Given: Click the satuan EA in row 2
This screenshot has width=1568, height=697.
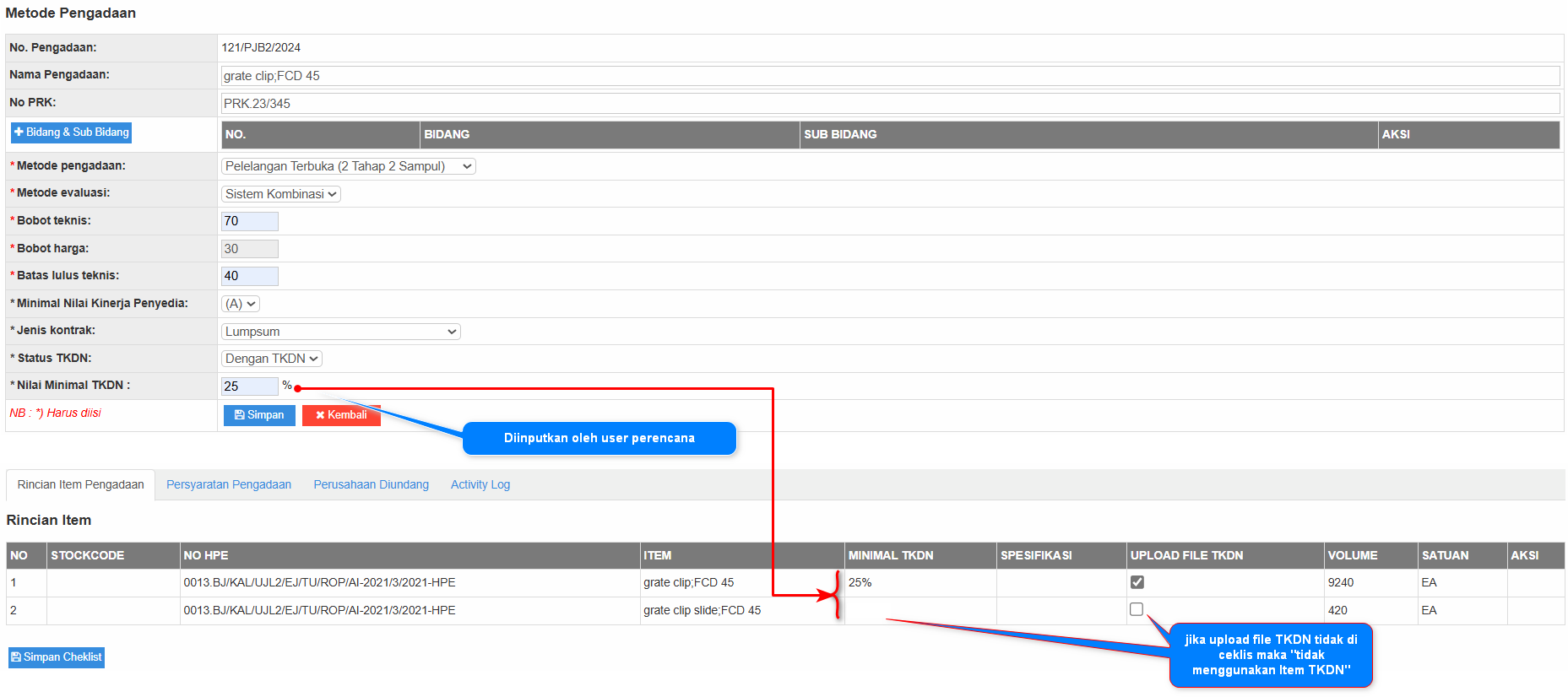Looking at the screenshot, I should point(1430,611).
